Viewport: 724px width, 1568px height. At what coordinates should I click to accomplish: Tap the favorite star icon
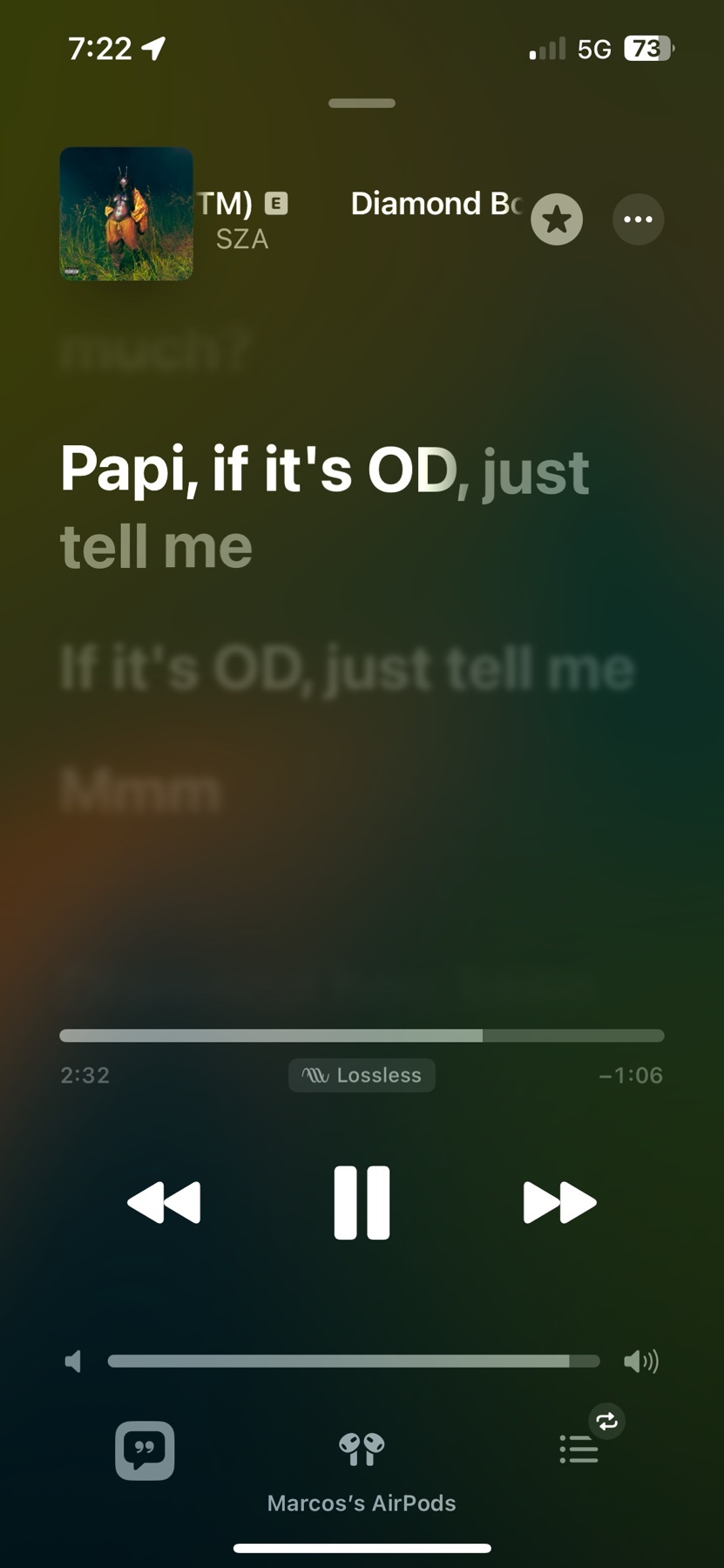pos(557,220)
